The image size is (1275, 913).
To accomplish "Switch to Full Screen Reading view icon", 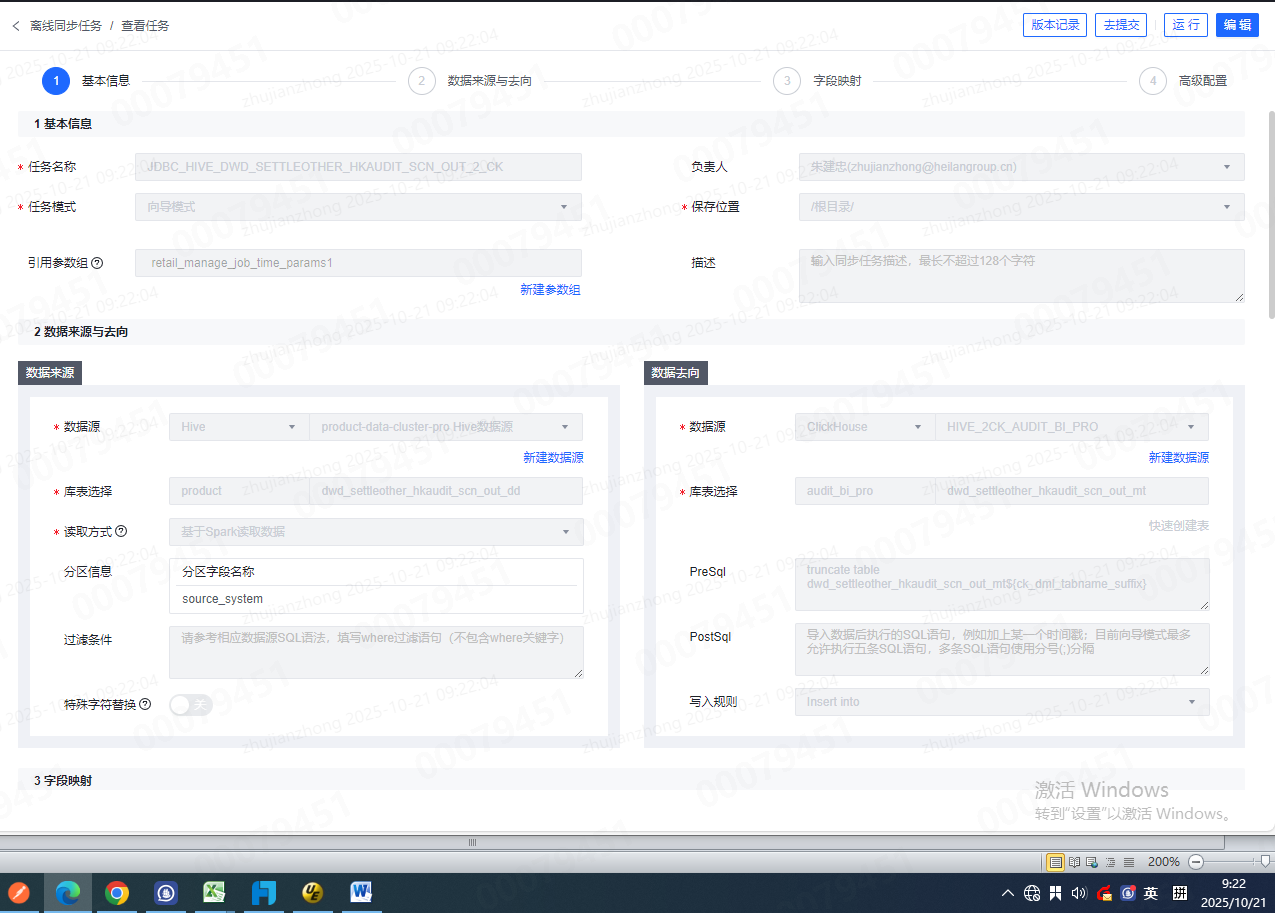I will tap(1074, 862).
